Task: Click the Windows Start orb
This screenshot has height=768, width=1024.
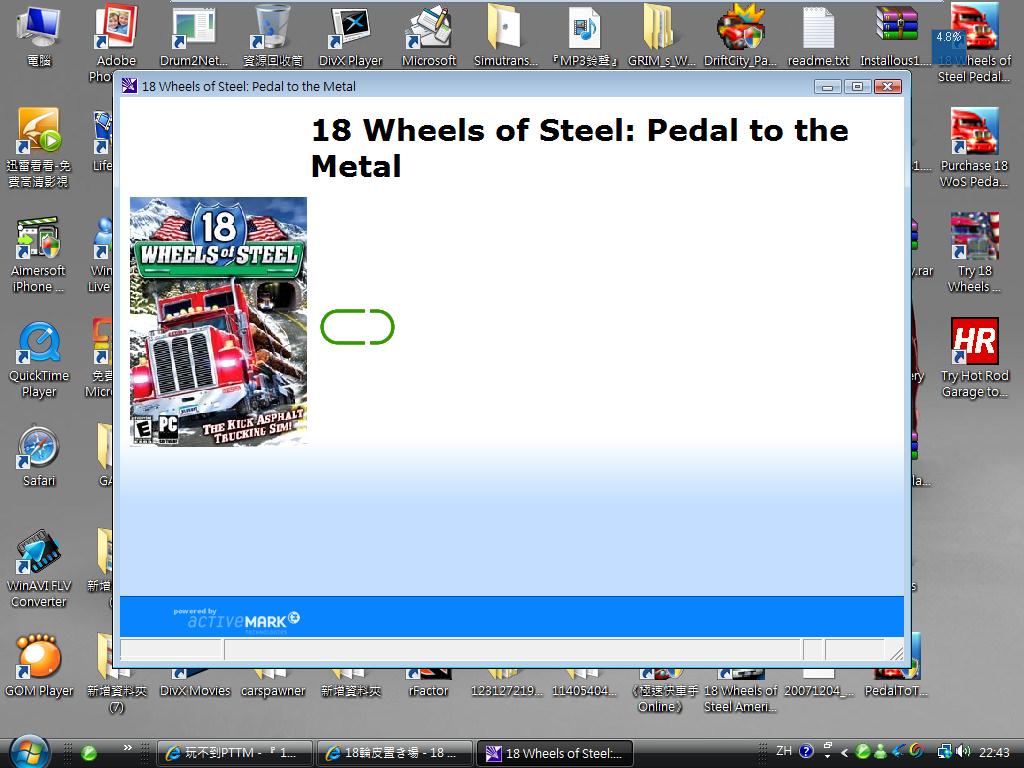Action: (28, 752)
